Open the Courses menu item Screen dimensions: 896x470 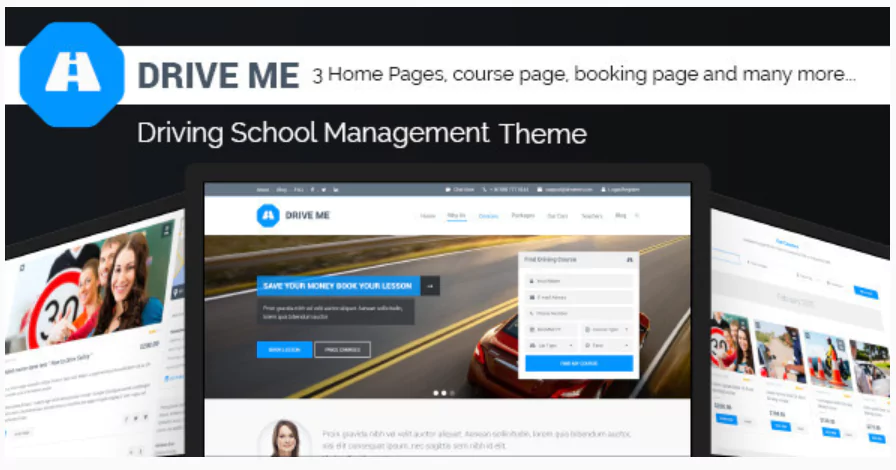coord(489,216)
